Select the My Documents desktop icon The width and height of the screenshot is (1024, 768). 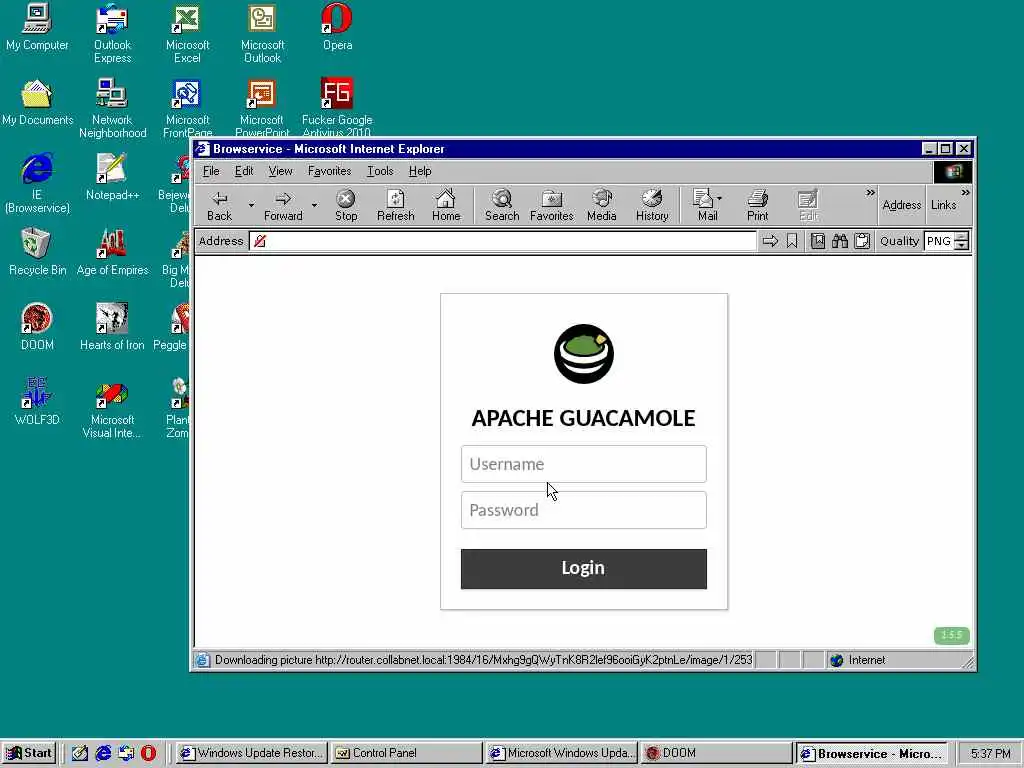[x=37, y=103]
